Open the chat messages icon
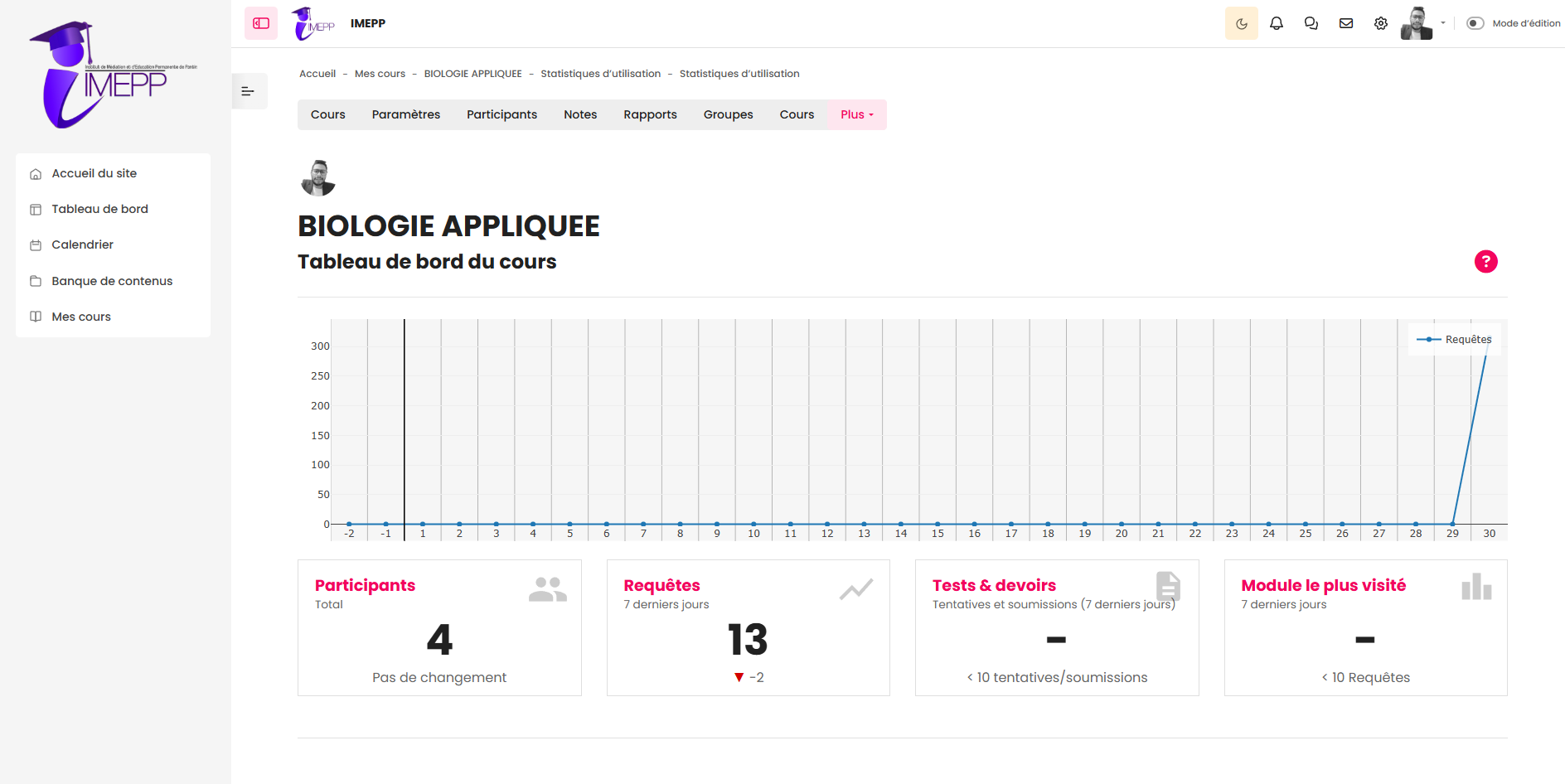Image resolution: width=1565 pixels, height=784 pixels. (x=1311, y=23)
